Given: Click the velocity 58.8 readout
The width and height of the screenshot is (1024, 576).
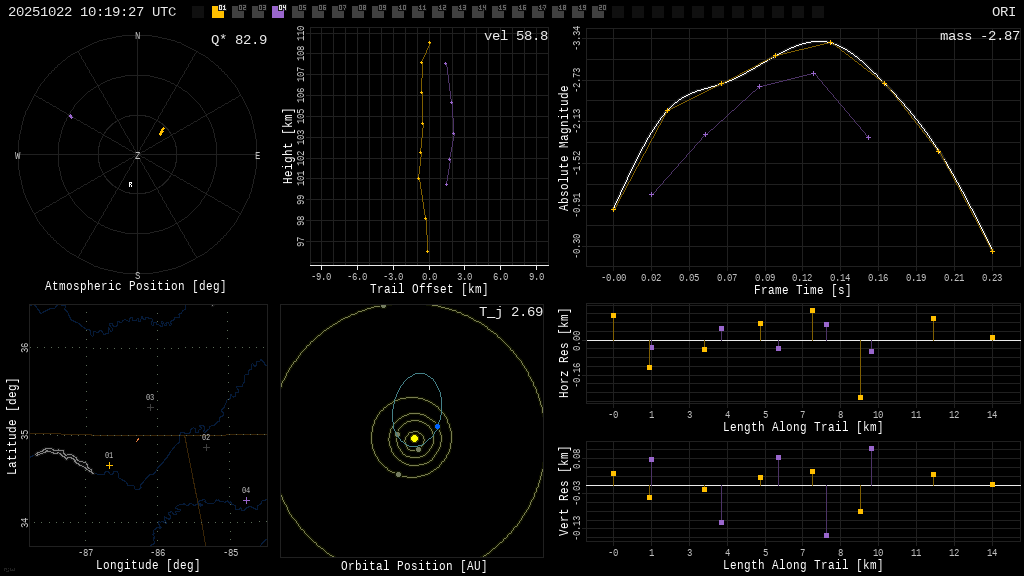Looking at the screenshot, I should pos(515,37).
